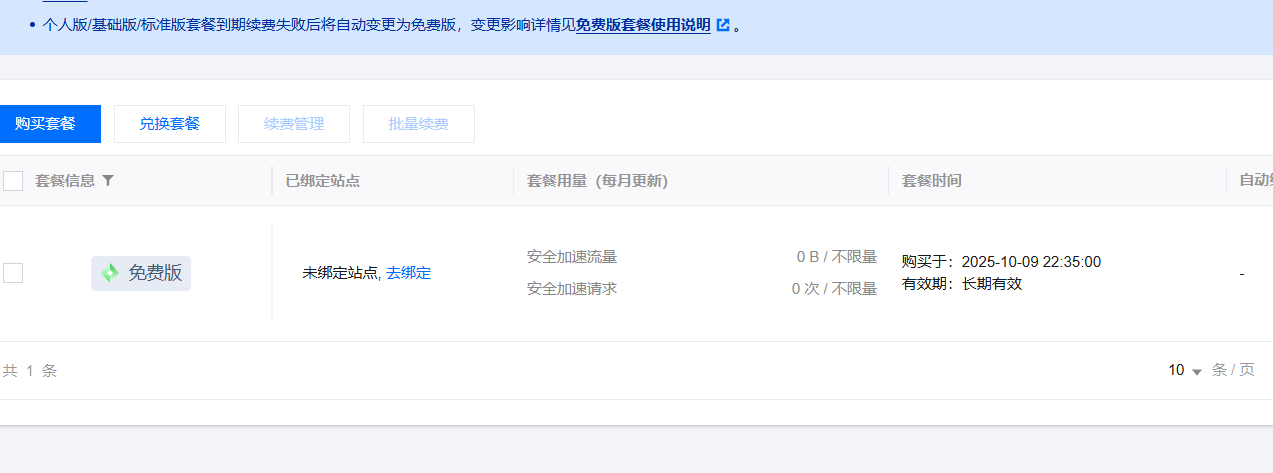1273x473 pixels.
Task: Click the 免费版 plan name label
Action: (155, 273)
